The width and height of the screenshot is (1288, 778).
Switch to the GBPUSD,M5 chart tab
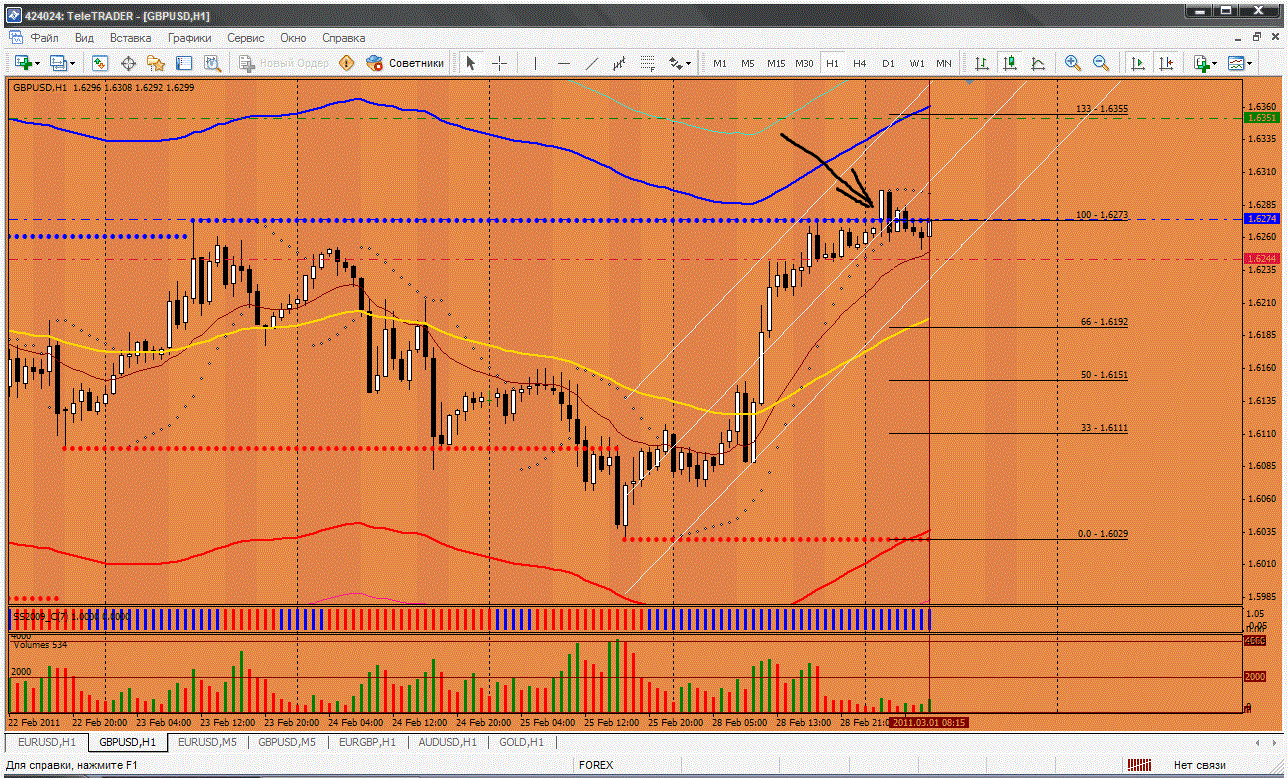(287, 742)
